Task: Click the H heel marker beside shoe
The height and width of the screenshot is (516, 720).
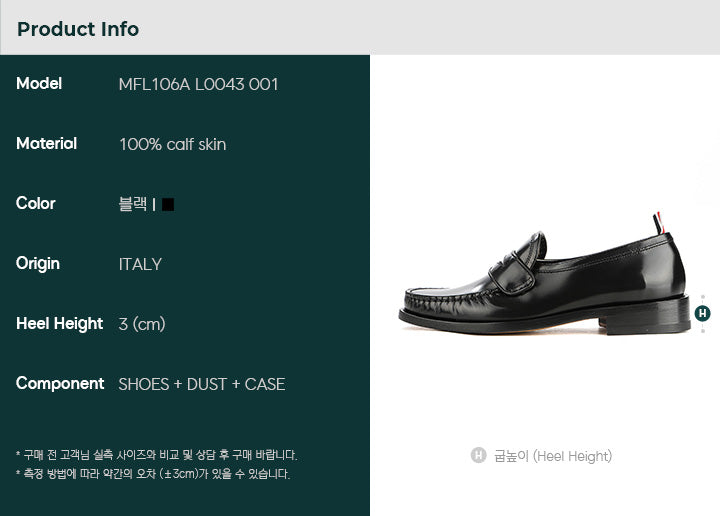Action: [702, 314]
